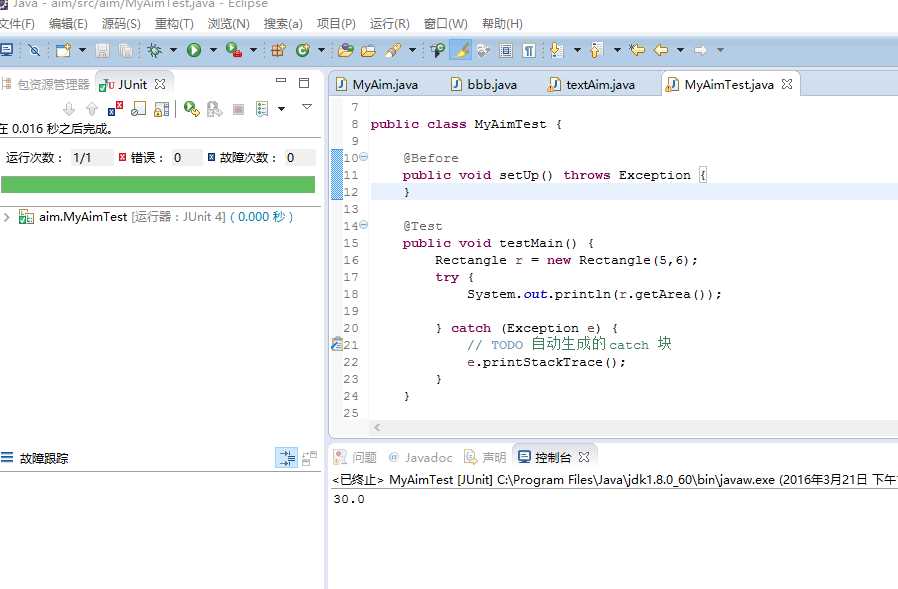Click the Previous Annotation arrow icon
The image size is (898, 589).
pos(596,50)
